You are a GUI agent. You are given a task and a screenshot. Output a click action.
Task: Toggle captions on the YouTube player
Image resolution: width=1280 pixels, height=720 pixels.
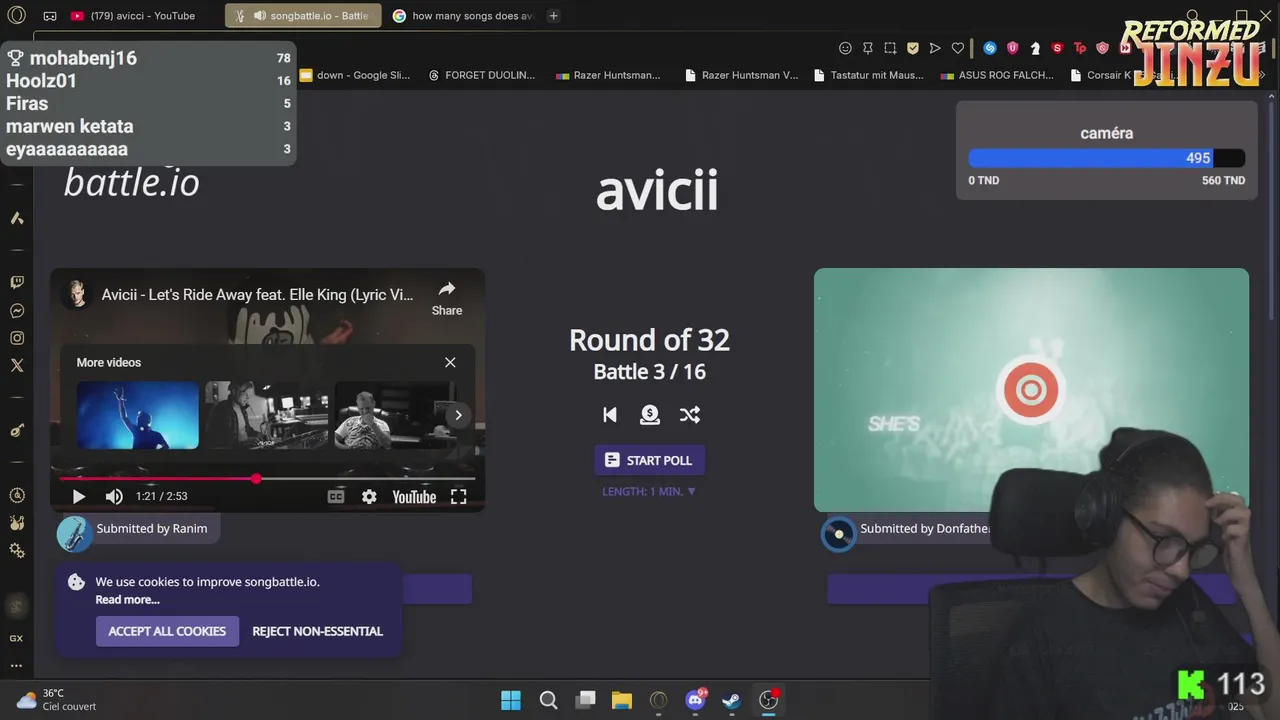click(x=336, y=496)
